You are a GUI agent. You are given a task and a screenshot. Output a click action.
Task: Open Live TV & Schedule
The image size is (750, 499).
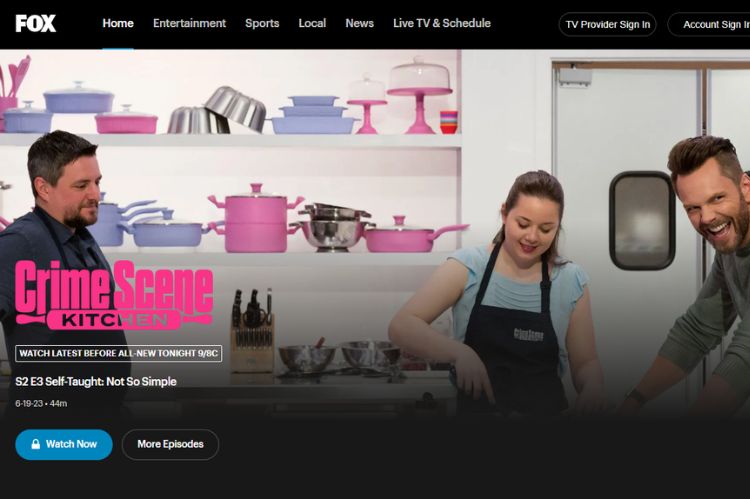pos(442,23)
